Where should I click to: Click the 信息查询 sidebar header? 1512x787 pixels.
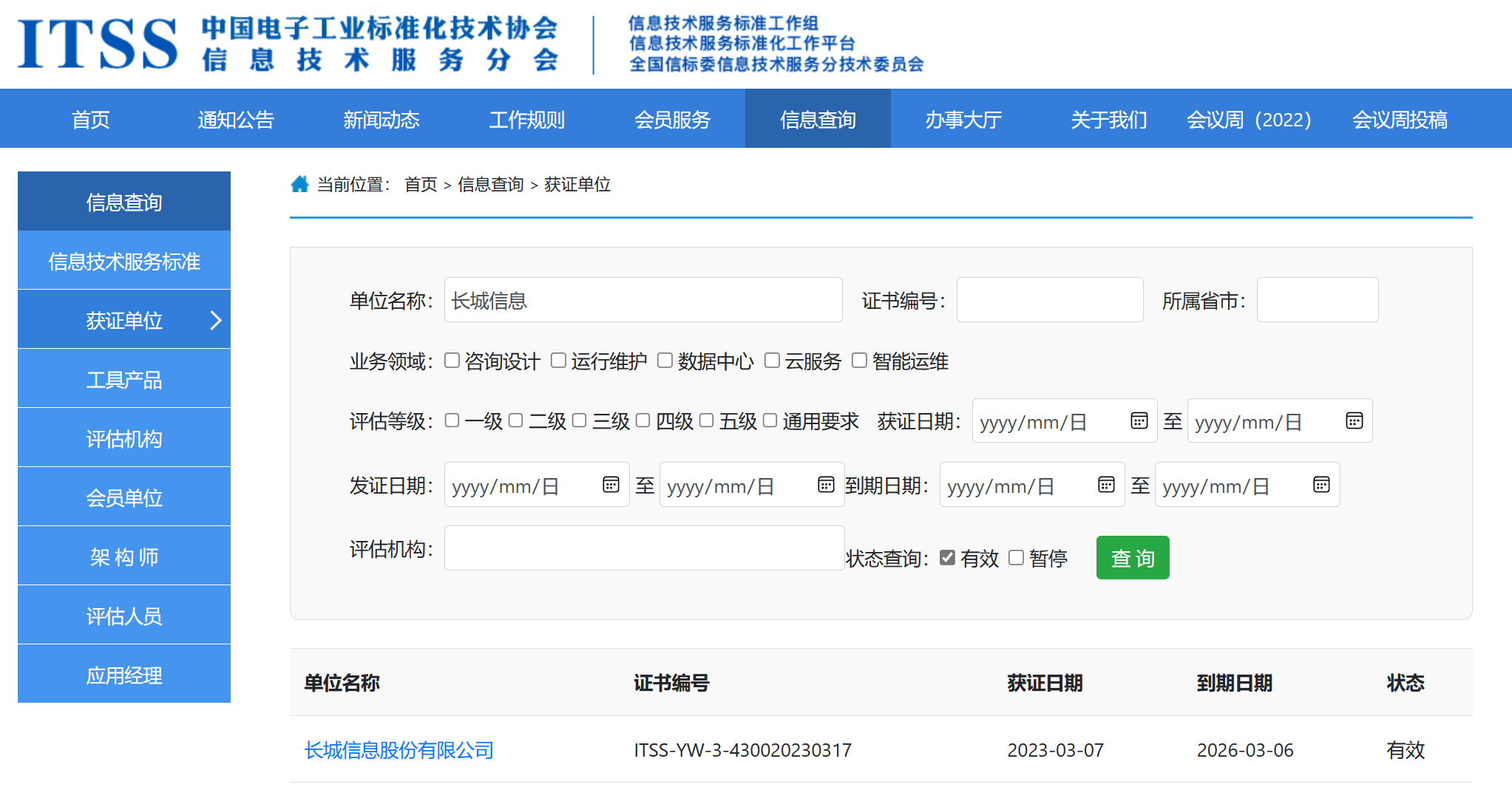(124, 202)
